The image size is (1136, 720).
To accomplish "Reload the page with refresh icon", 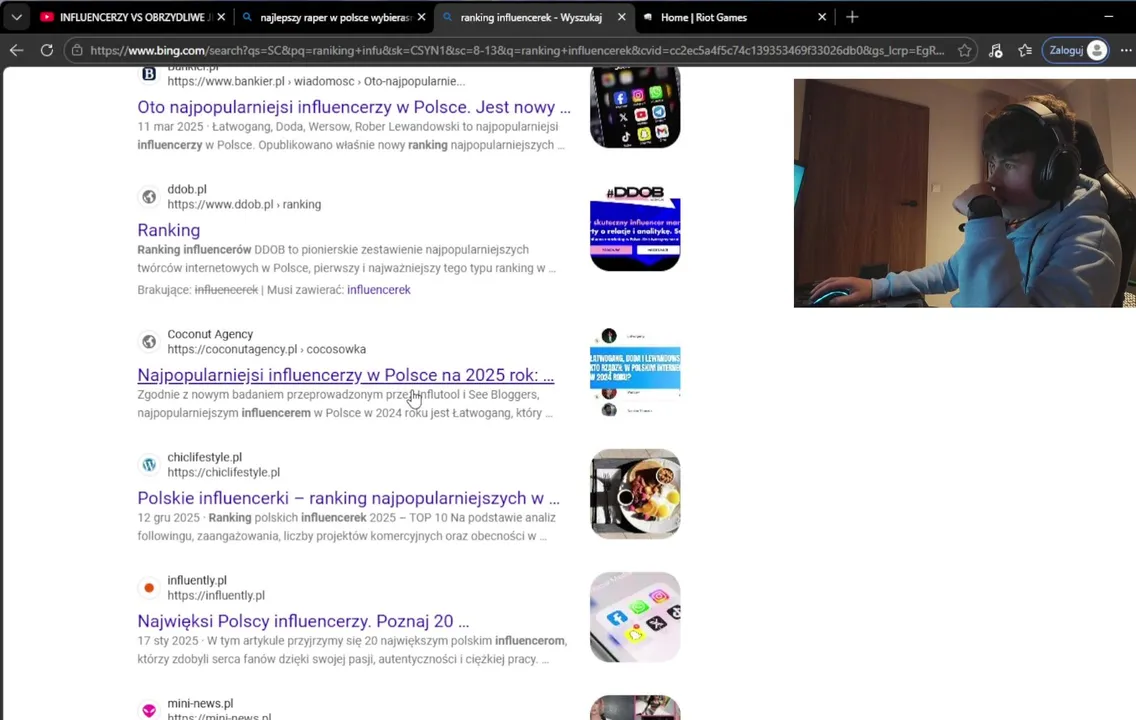I will tap(46, 50).
